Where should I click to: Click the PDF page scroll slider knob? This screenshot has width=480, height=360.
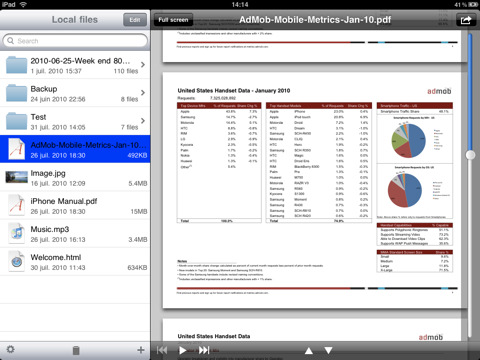(470, 155)
